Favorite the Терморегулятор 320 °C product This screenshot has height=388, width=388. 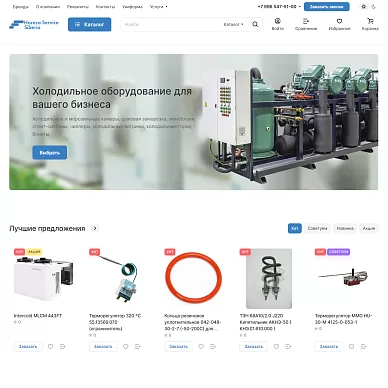point(126,347)
